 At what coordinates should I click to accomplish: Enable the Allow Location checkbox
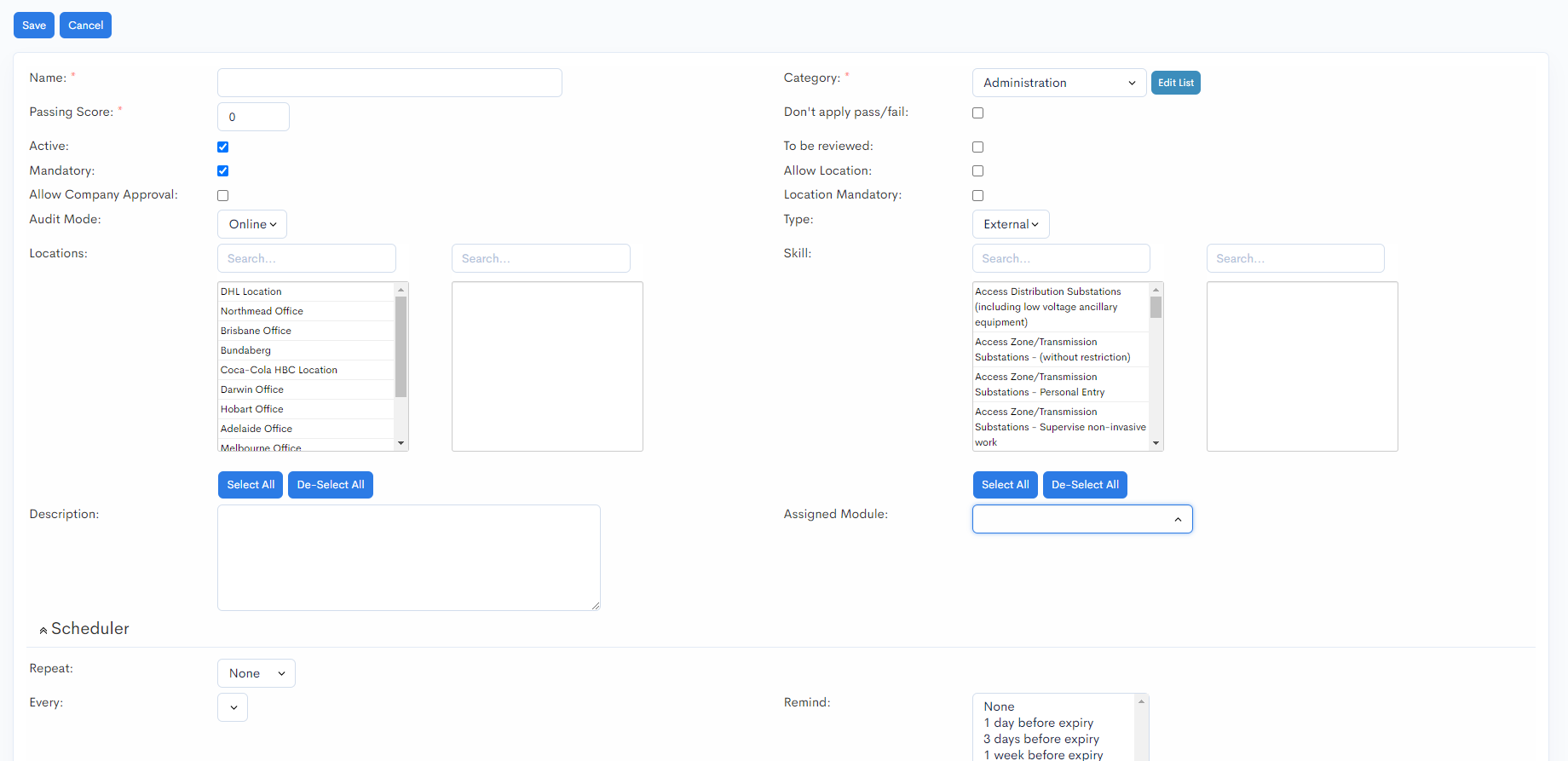tap(977, 170)
